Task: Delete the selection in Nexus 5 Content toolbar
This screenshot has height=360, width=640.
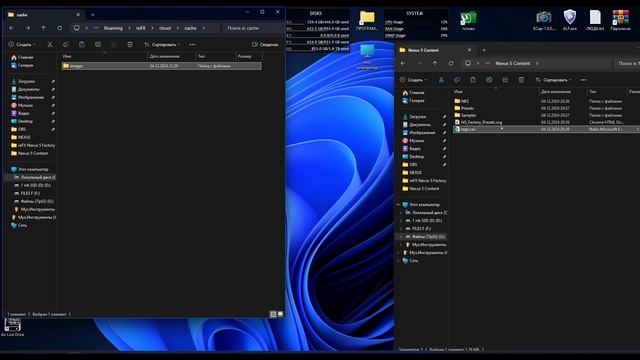Action: (x=521, y=80)
